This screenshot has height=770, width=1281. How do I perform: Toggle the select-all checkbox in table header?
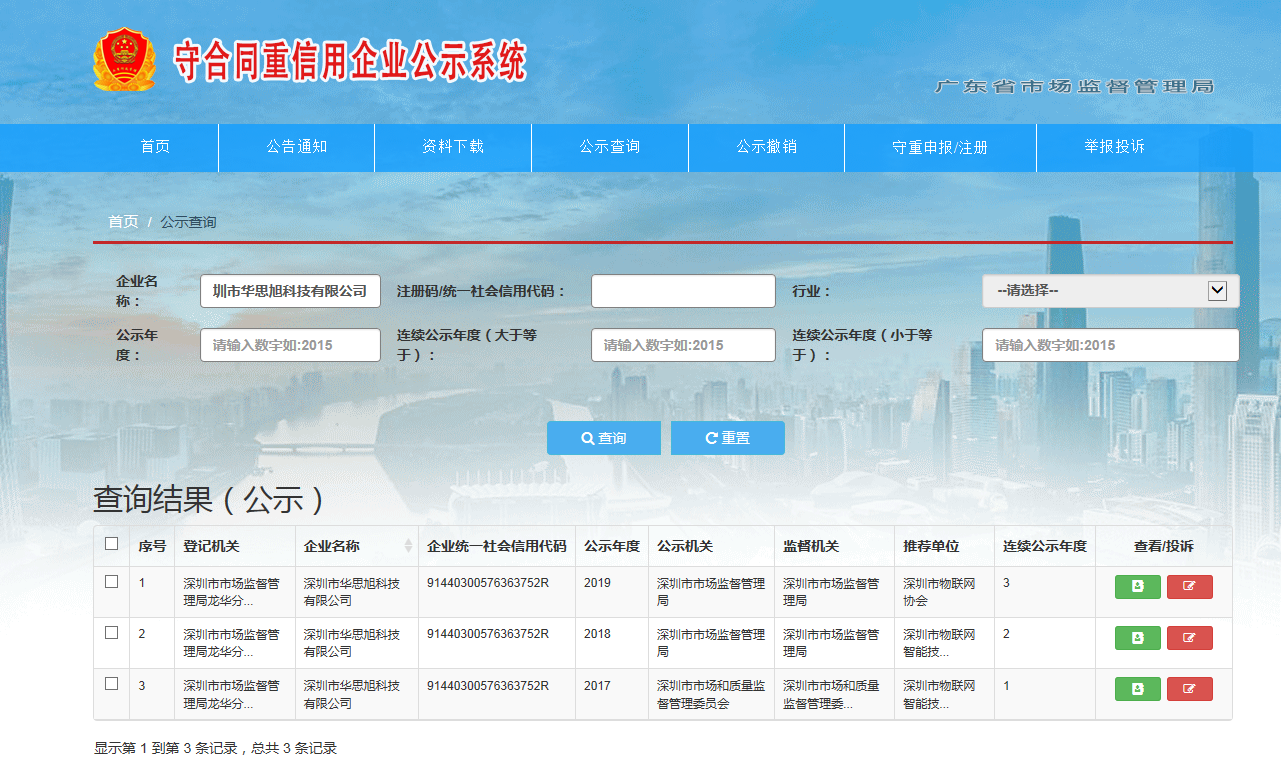[111, 544]
